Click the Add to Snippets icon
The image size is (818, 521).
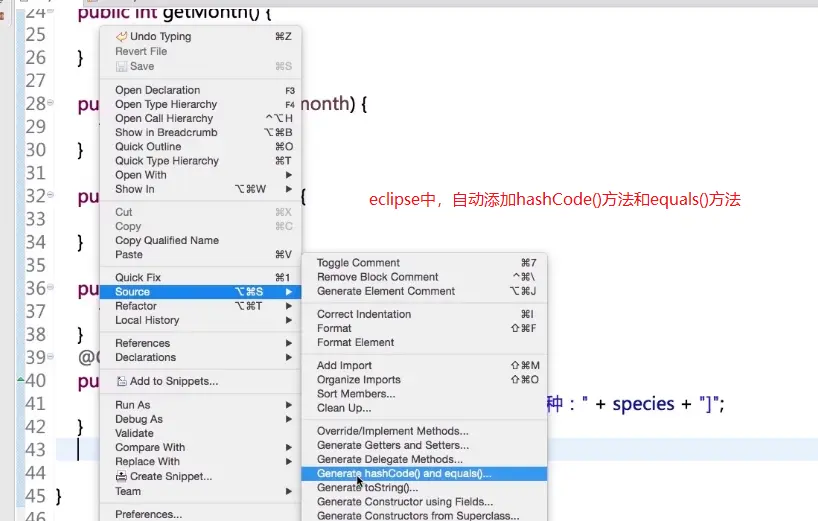(122, 381)
